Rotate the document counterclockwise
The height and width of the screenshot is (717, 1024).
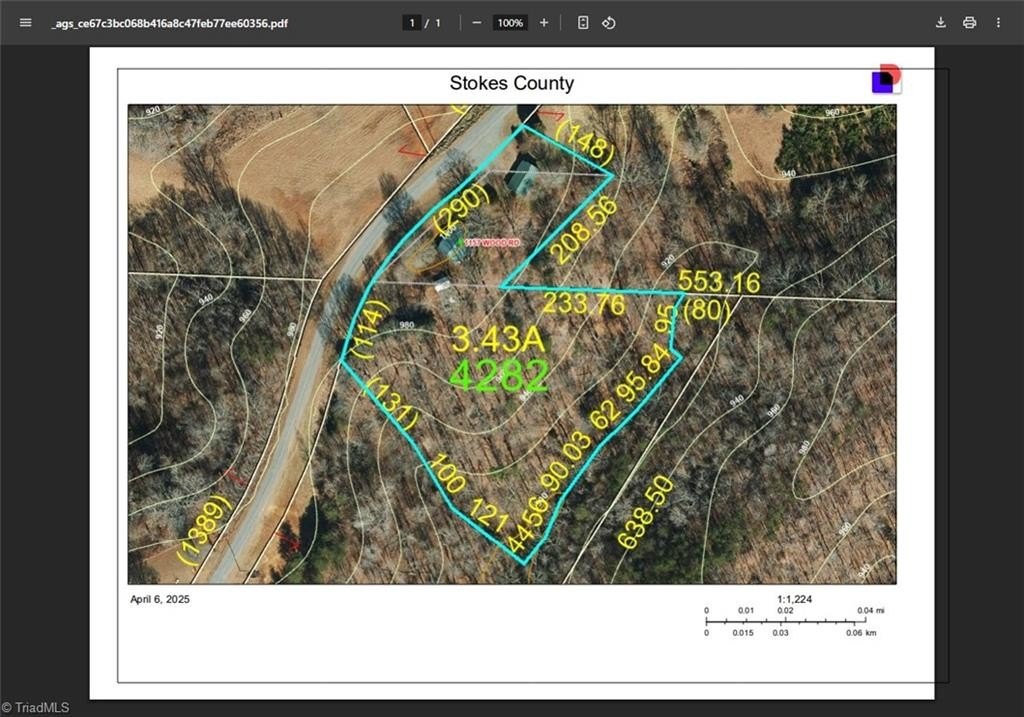click(609, 22)
